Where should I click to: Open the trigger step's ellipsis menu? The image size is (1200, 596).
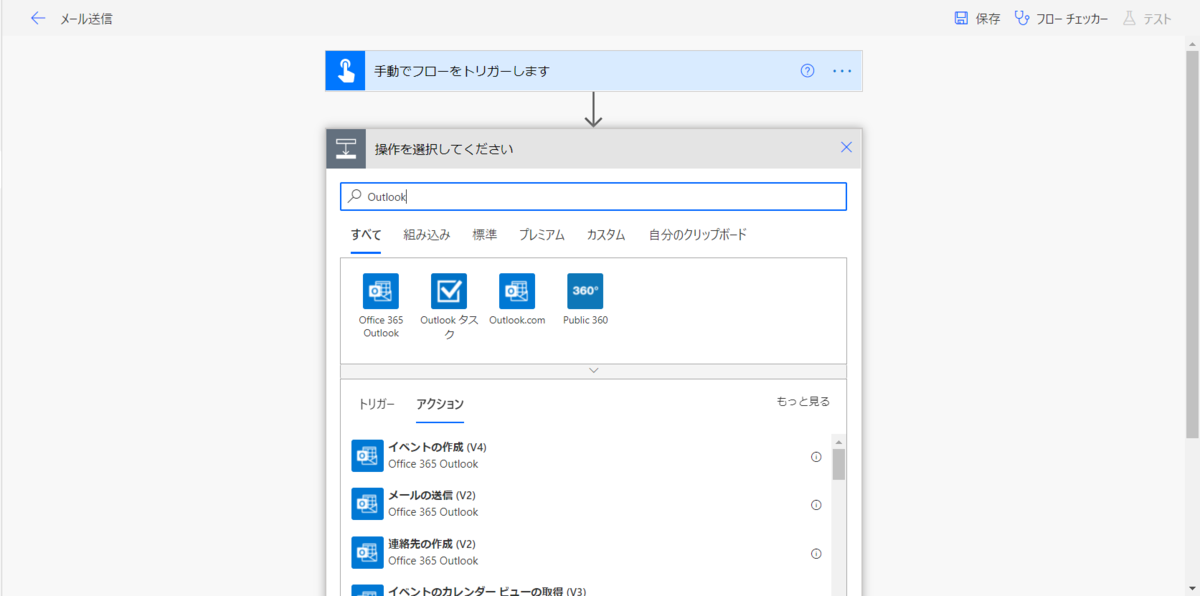coord(842,71)
